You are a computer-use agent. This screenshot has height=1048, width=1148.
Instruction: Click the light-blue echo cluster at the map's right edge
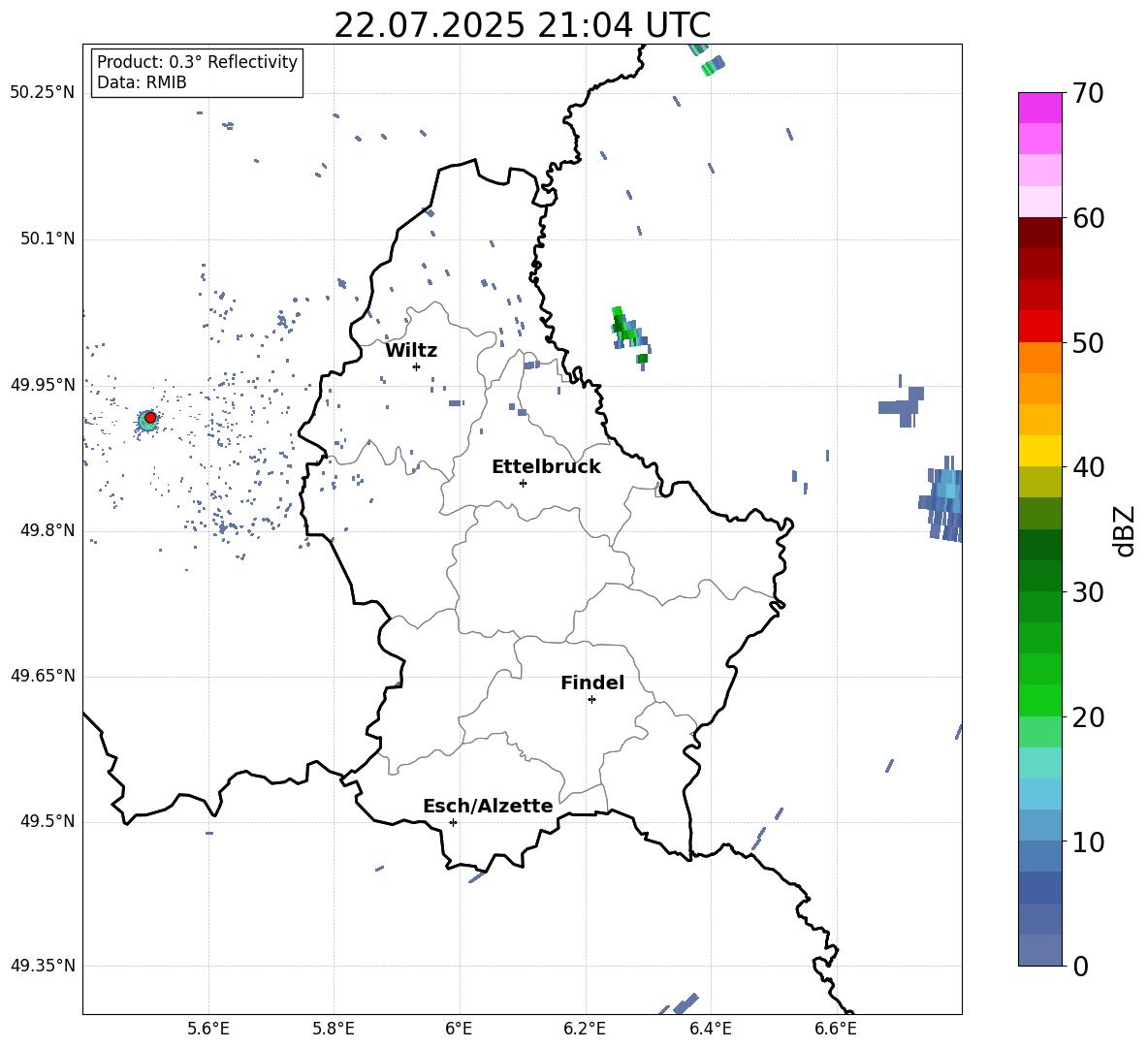(x=942, y=499)
